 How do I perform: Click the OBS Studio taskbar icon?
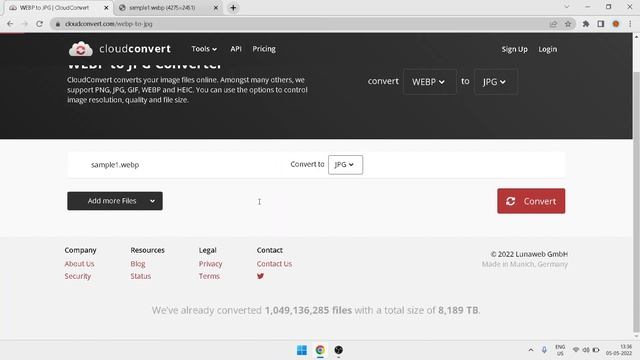click(x=338, y=350)
